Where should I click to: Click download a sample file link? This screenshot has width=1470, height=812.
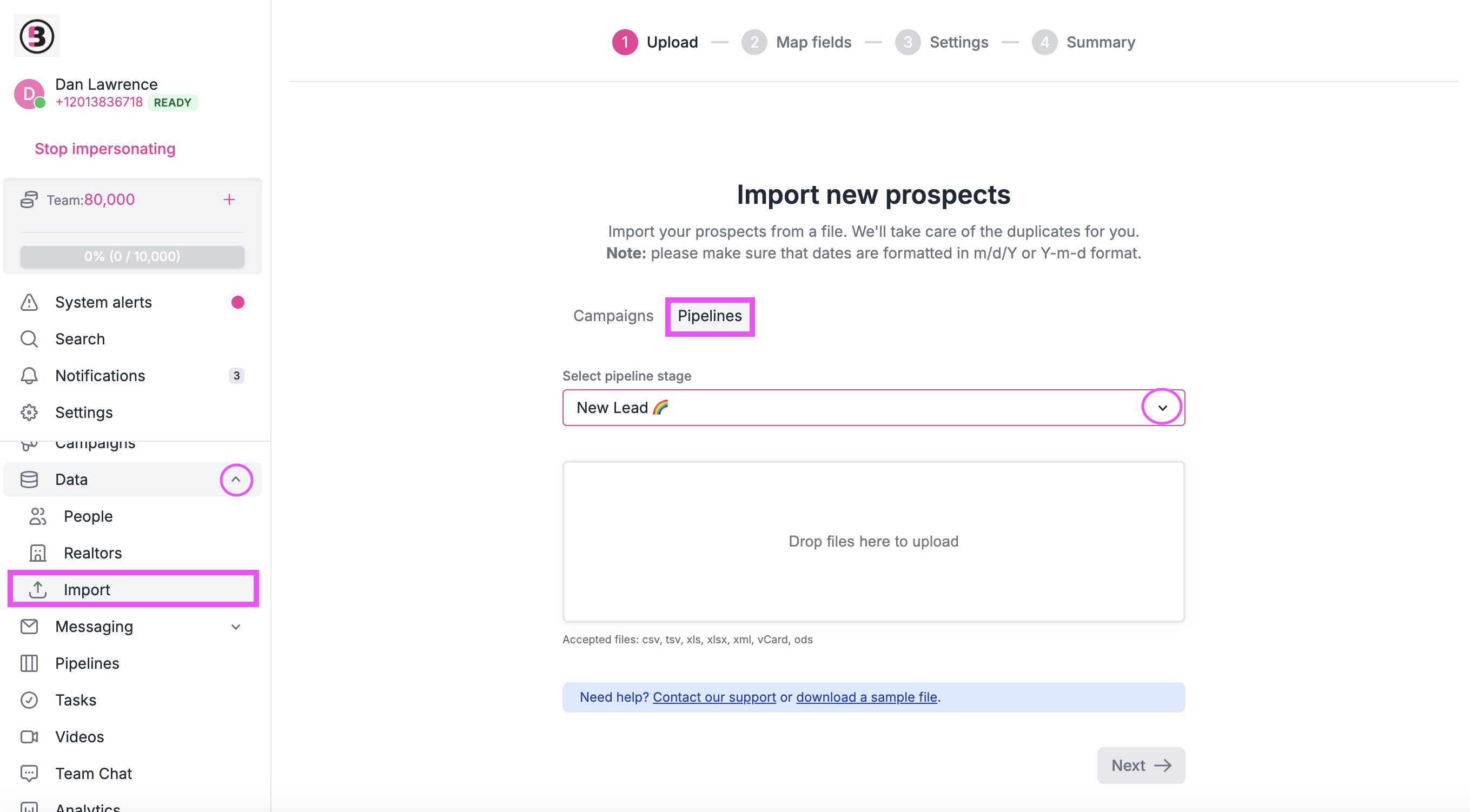(x=866, y=697)
